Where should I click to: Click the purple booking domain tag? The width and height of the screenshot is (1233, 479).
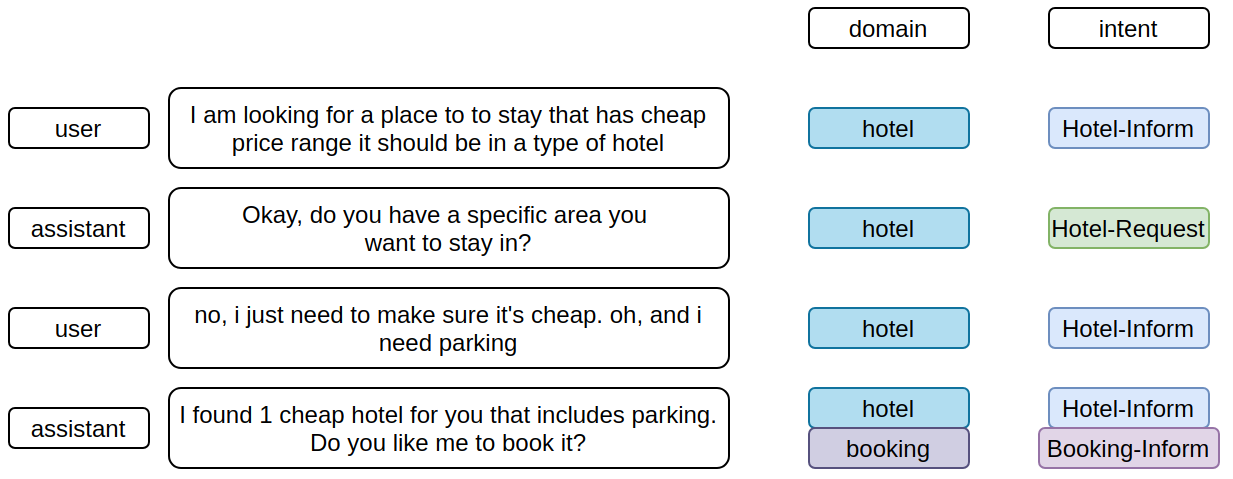[x=888, y=448]
